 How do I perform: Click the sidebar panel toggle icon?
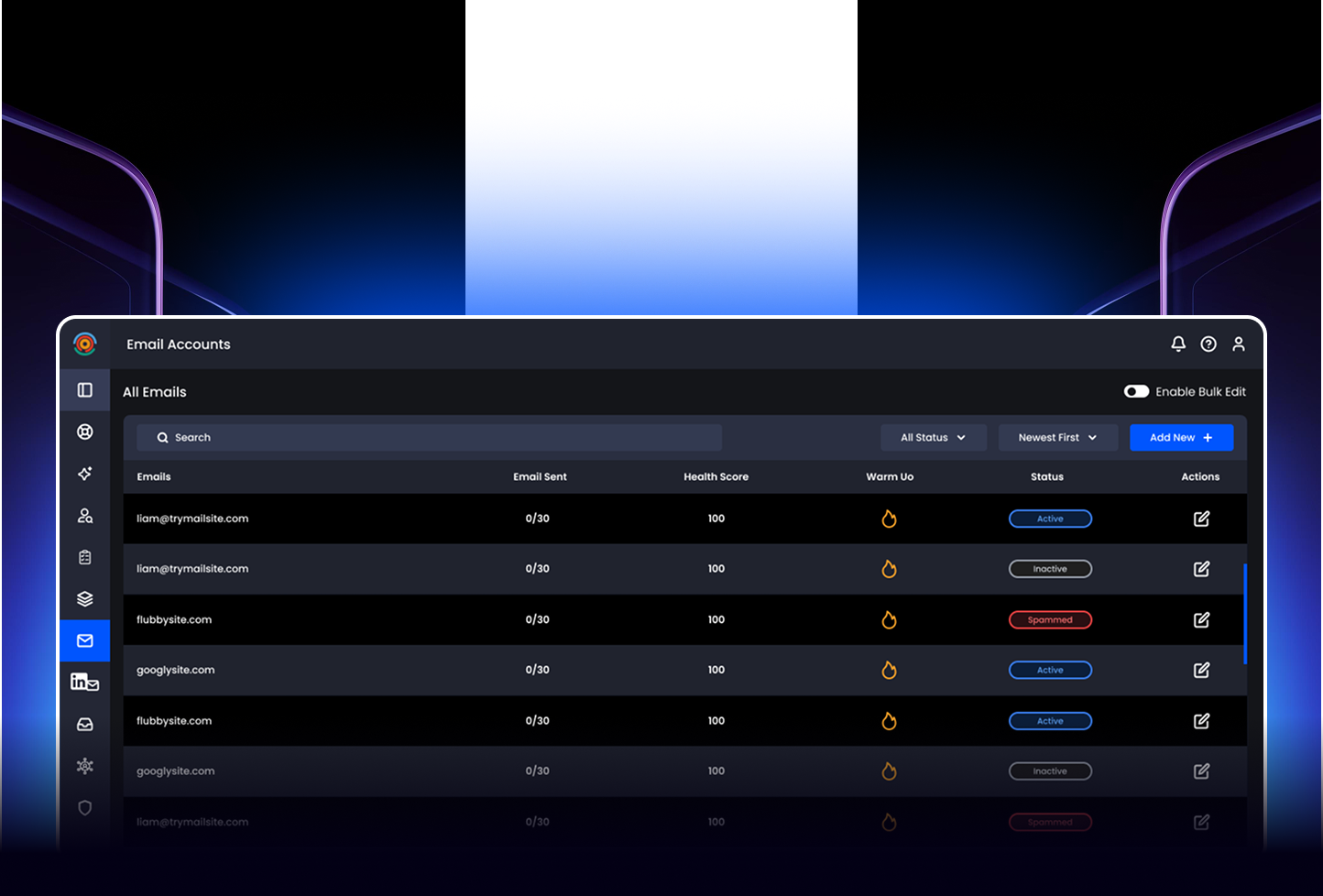(85, 390)
